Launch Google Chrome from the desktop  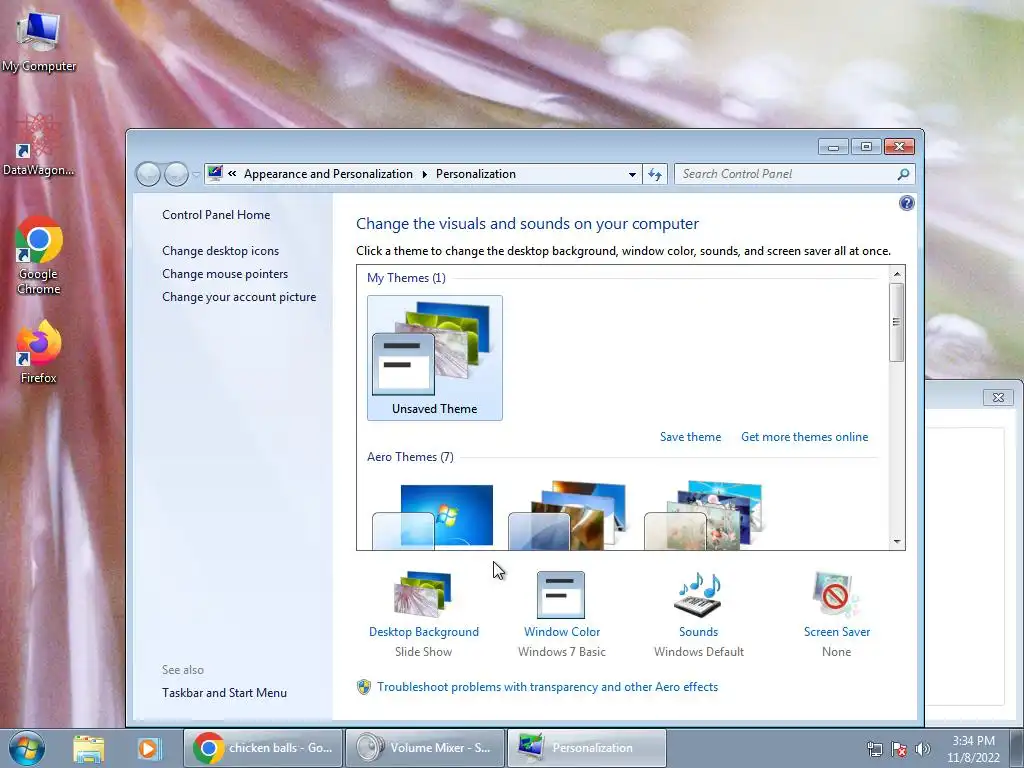(x=39, y=256)
